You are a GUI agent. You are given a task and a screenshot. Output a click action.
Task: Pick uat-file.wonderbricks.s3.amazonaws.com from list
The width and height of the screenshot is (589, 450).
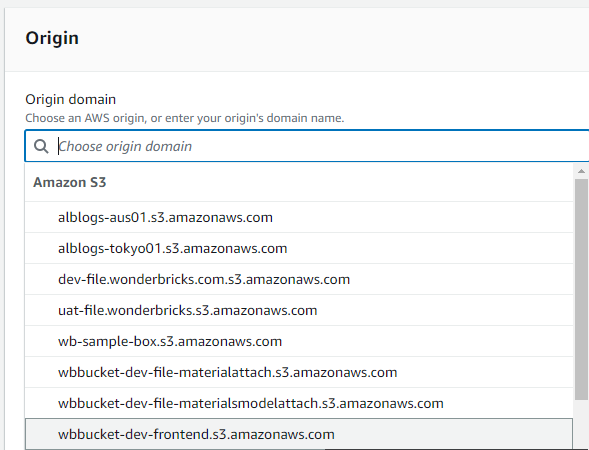pos(299,310)
